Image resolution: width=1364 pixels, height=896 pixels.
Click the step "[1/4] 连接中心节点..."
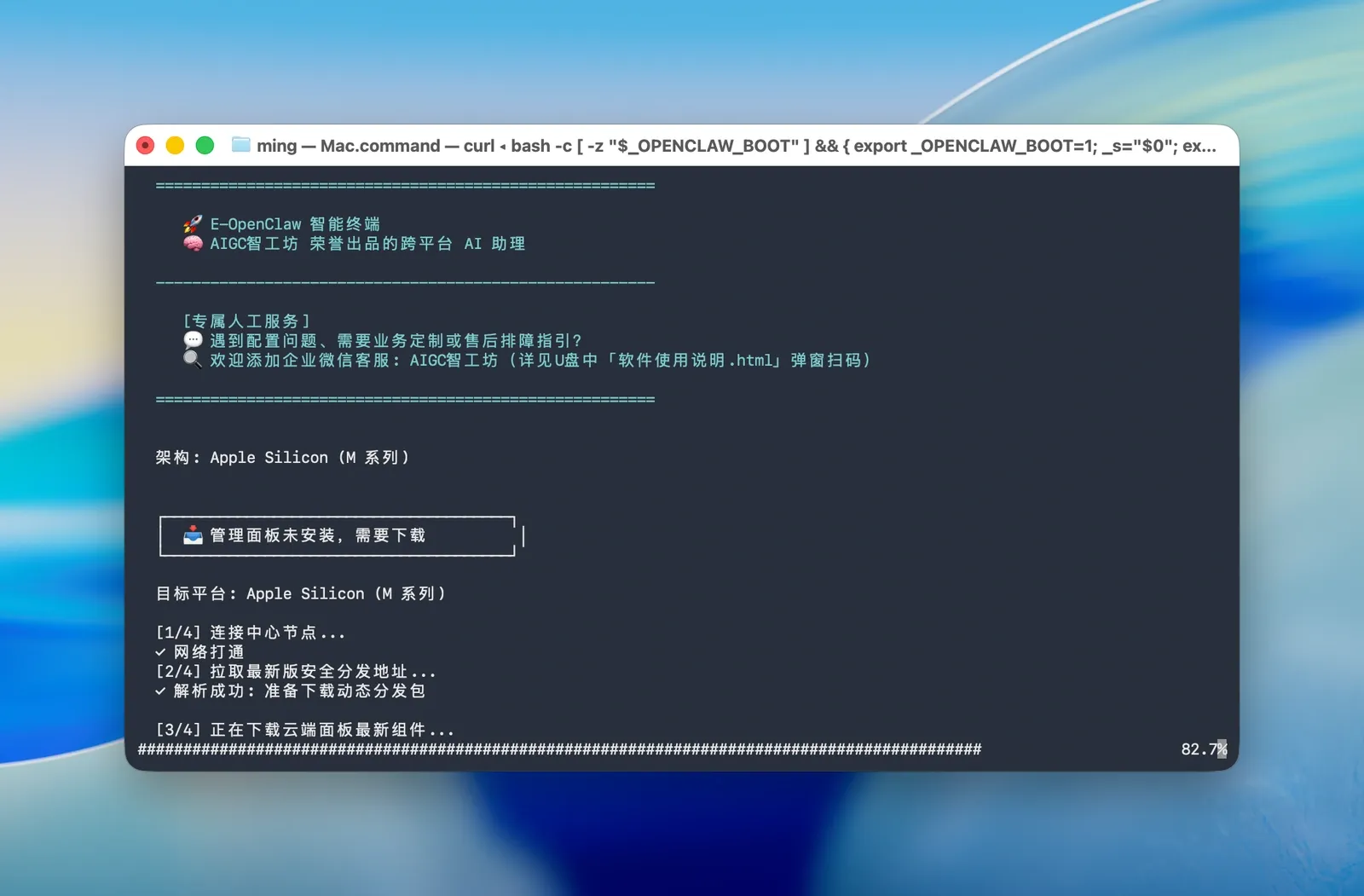click(x=251, y=633)
